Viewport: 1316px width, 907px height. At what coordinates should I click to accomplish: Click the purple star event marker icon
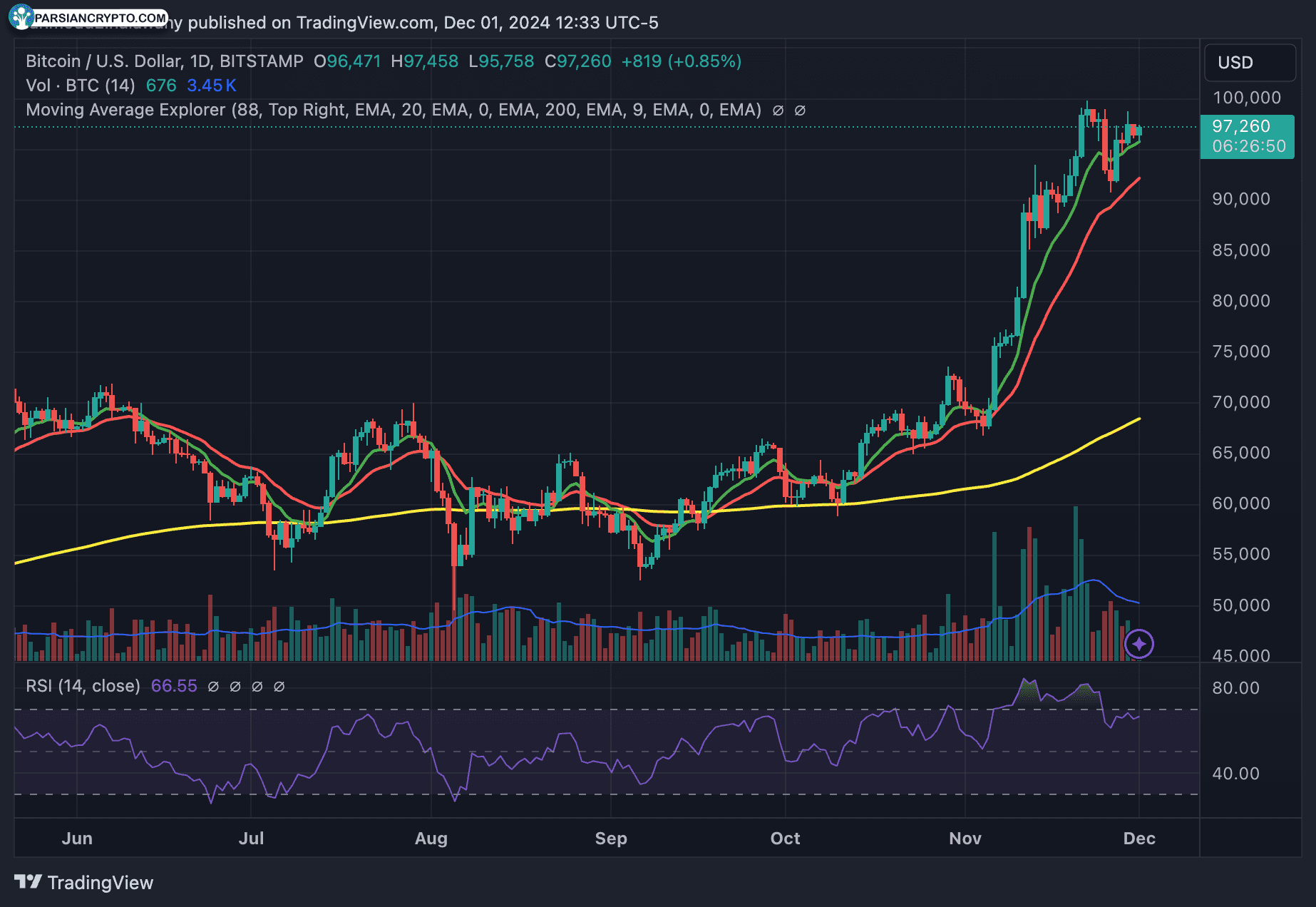[1139, 644]
